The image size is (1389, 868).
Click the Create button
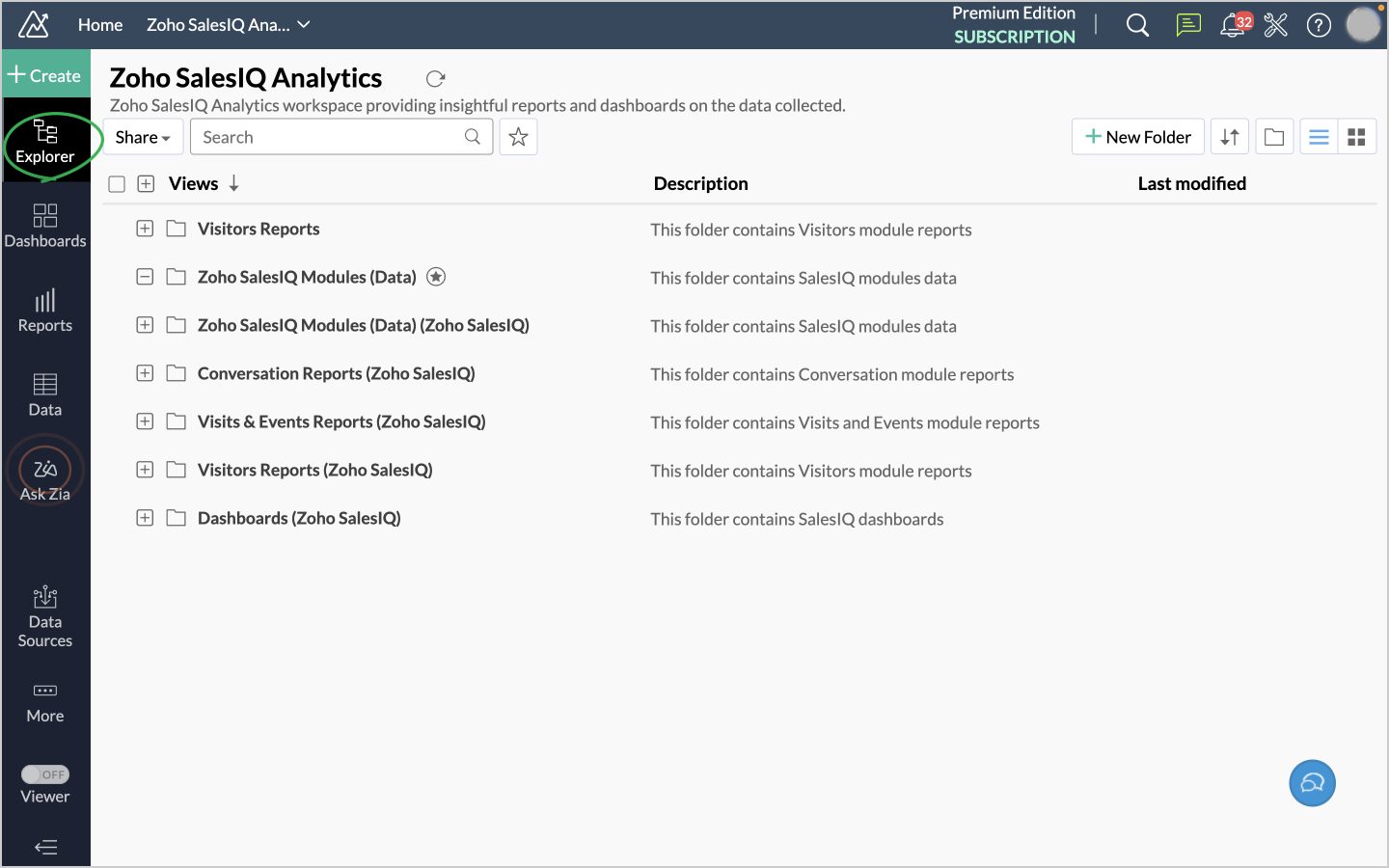point(45,75)
